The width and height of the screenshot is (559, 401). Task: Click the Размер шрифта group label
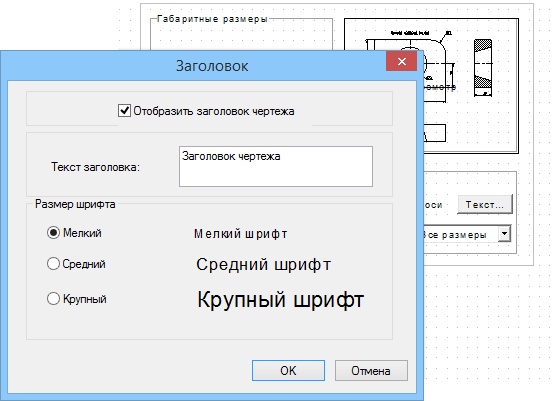75,204
